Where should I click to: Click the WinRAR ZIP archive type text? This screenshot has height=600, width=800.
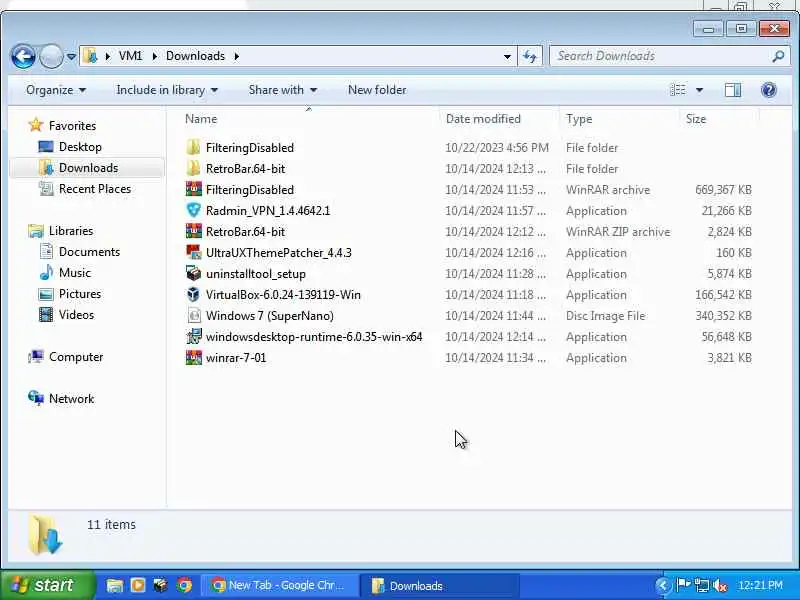(x=618, y=232)
